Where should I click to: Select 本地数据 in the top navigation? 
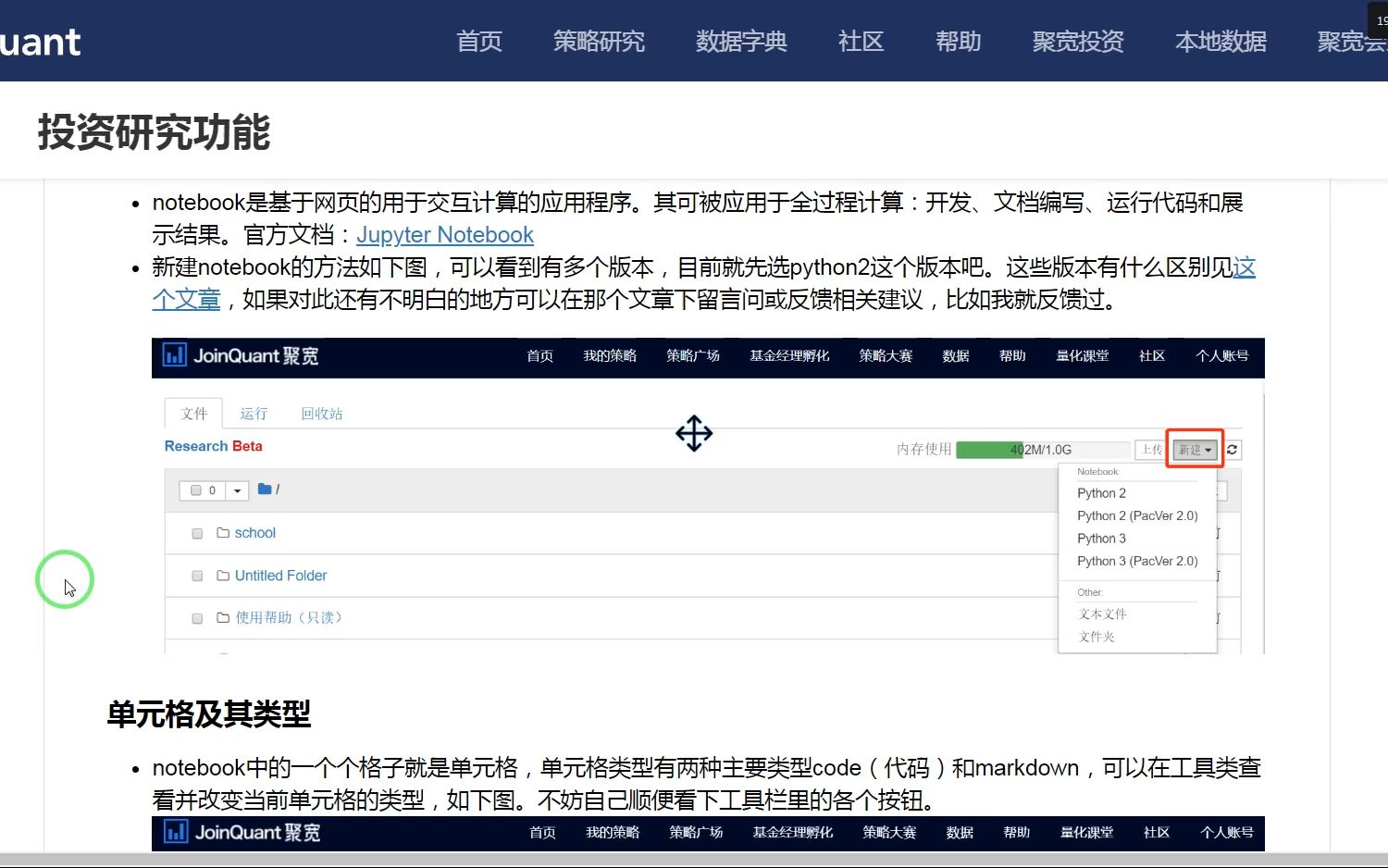point(1221,42)
